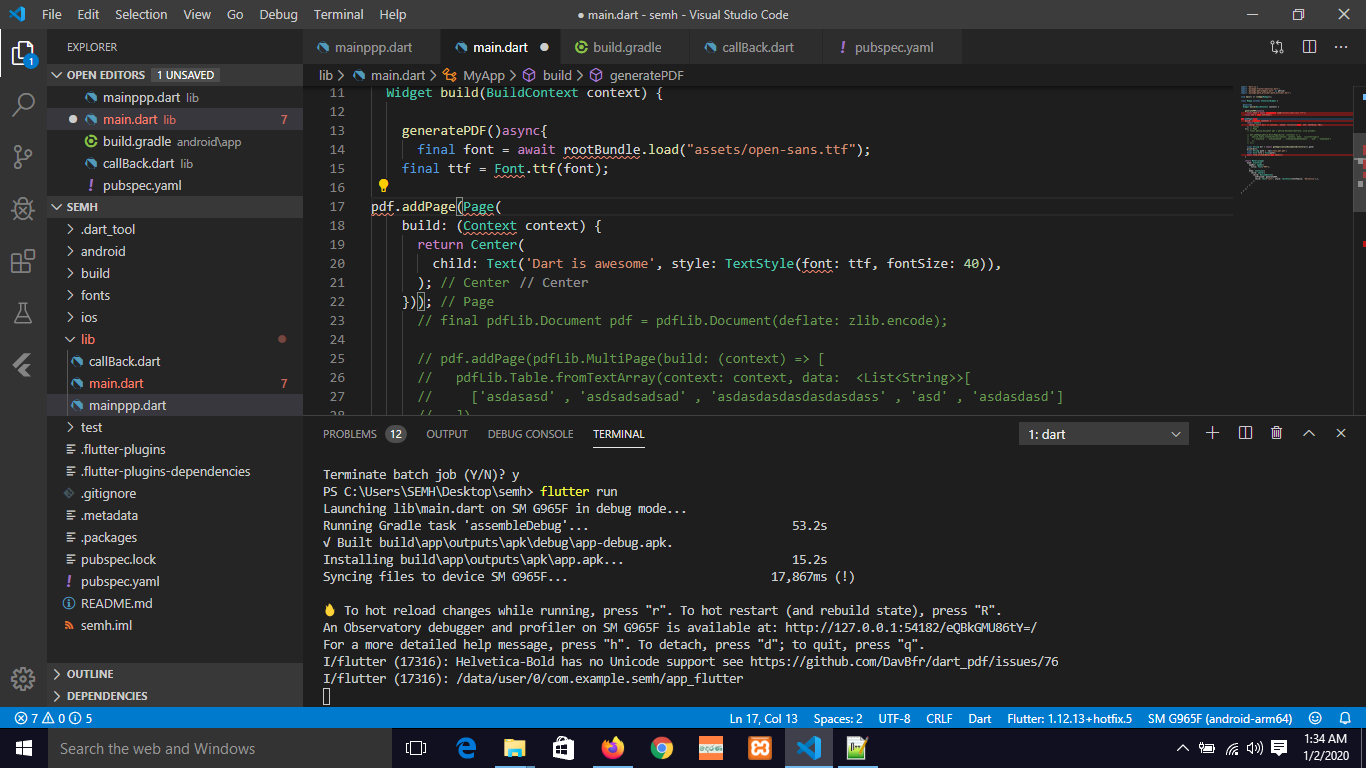Open the Source Control view icon
Viewport: 1366px width, 768px height.
(x=23, y=156)
